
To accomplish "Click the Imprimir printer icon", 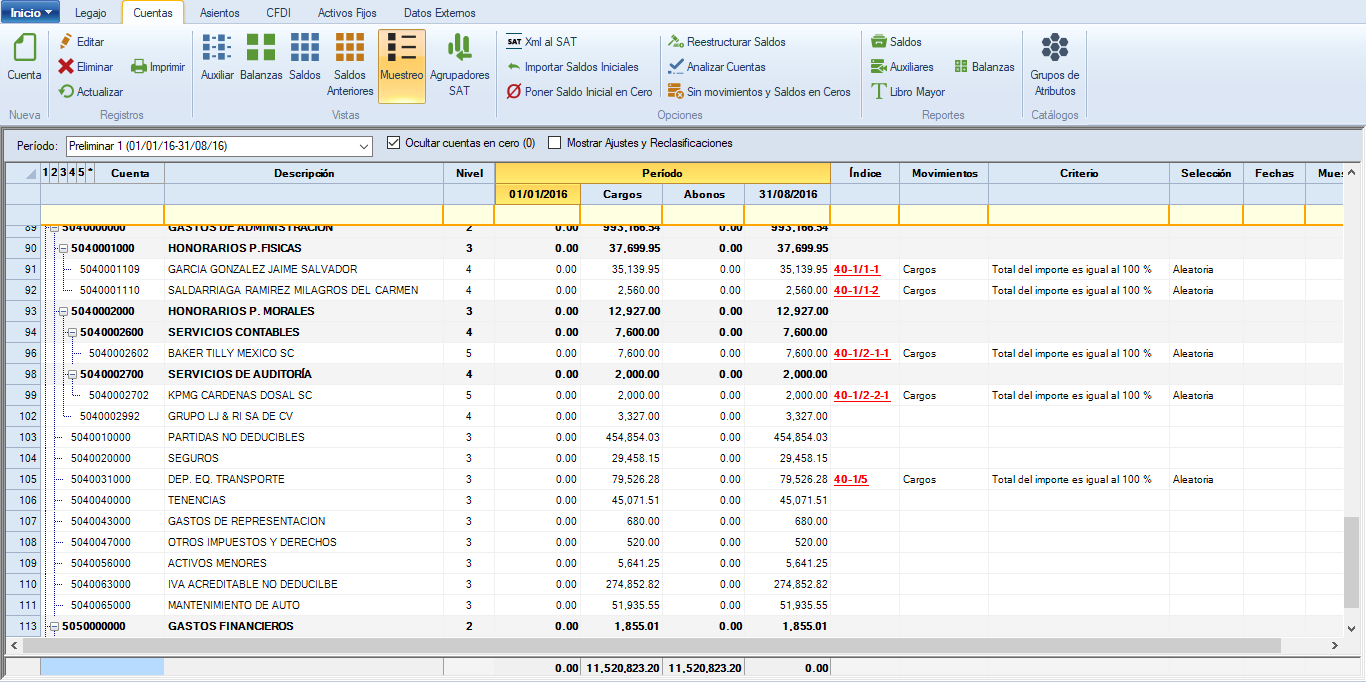I will coord(140,67).
